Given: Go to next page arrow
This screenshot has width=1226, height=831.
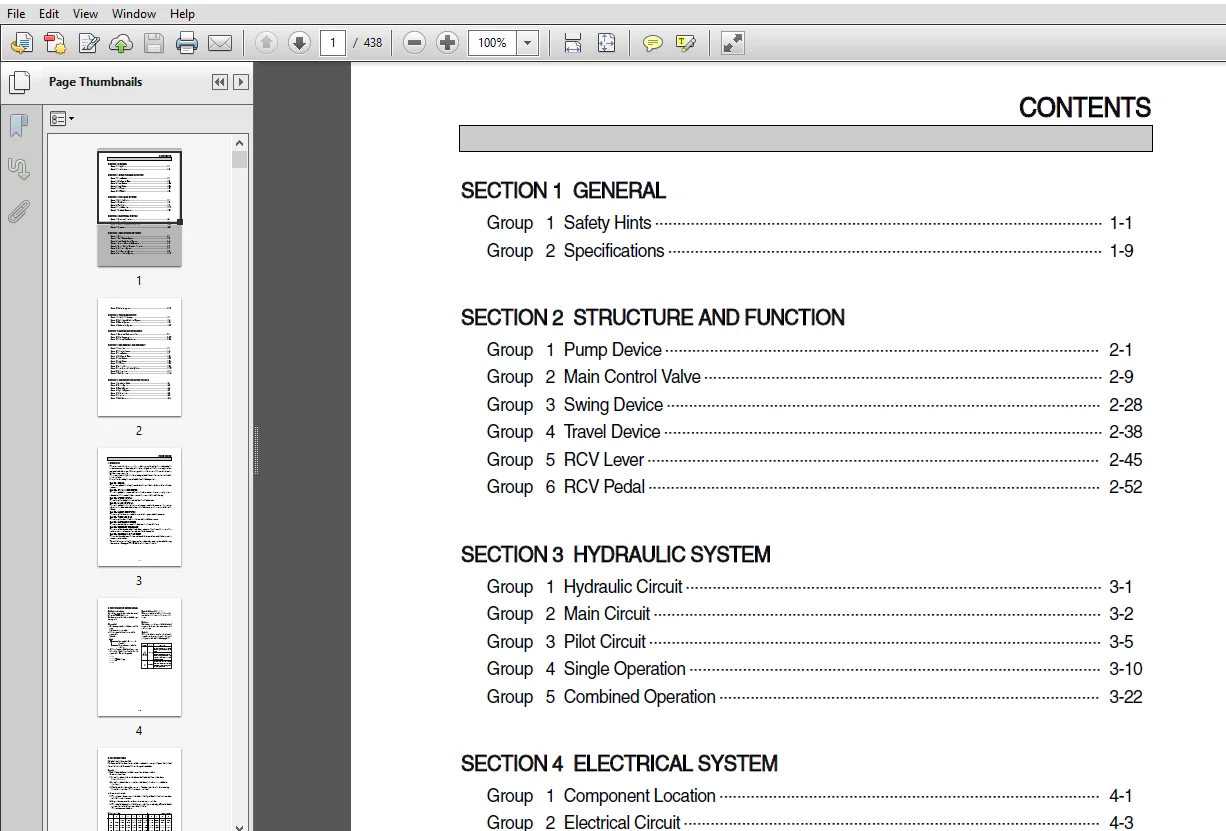Looking at the screenshot, I should tap(299, 43).
